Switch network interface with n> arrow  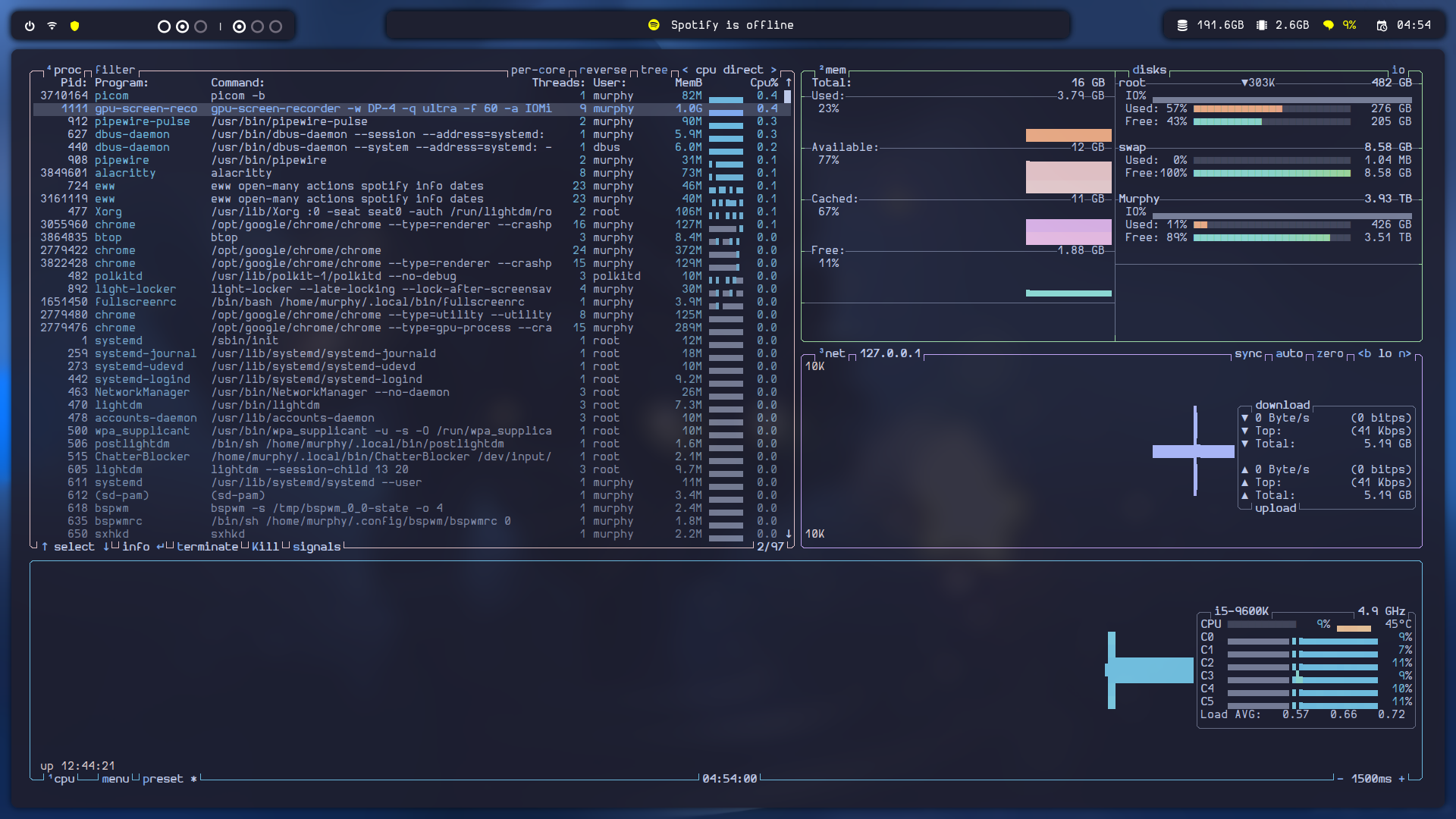pyautogui.click(x=1404, y=353)
